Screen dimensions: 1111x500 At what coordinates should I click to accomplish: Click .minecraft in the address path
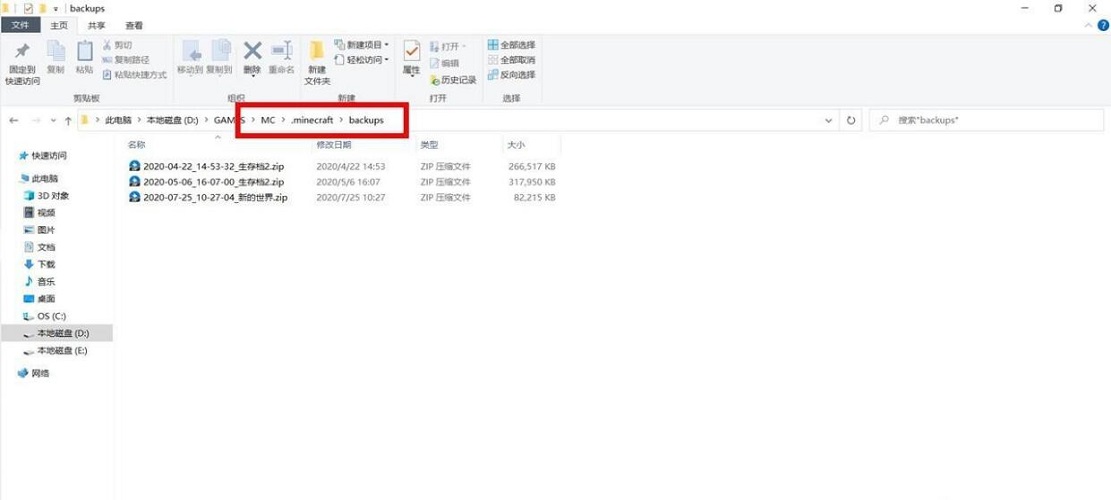coord(312,120)
